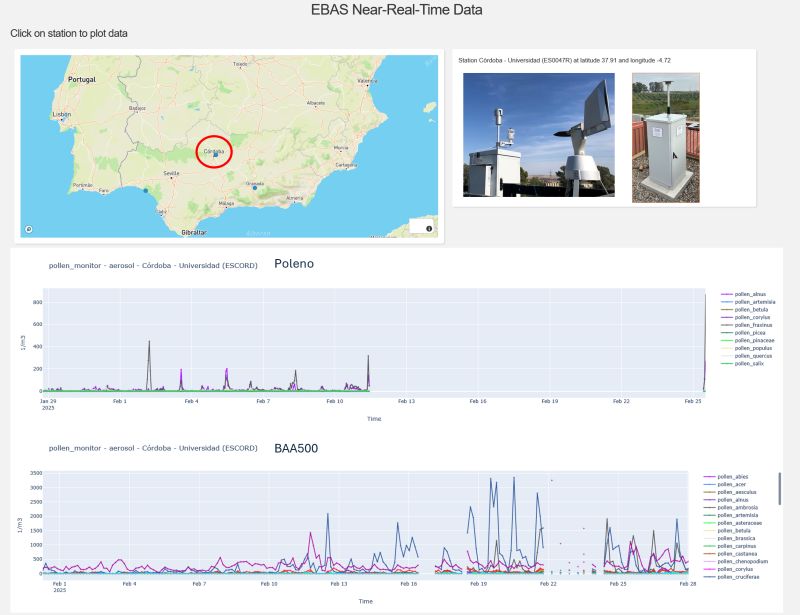Click the BAA500 legend scrollbar
The width and height of the screenshot is (800, 615).
click(x=779, y=489)
